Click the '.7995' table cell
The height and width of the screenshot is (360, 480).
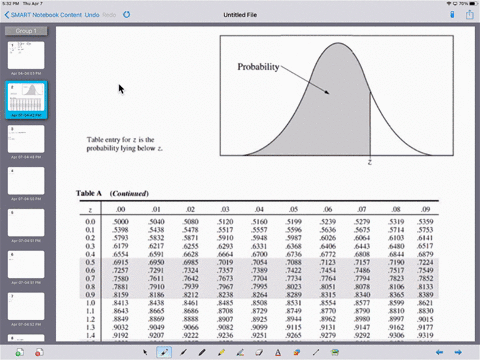(259, 287)
